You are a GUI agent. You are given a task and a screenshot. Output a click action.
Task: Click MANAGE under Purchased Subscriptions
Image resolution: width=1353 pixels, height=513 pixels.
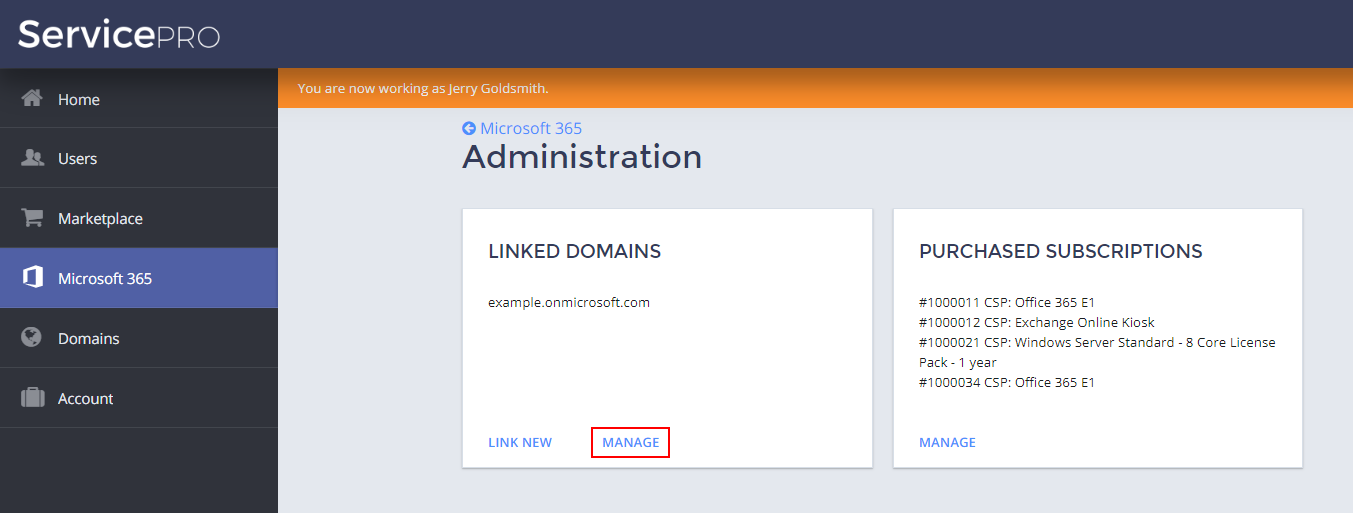click(x=947, y=442)
